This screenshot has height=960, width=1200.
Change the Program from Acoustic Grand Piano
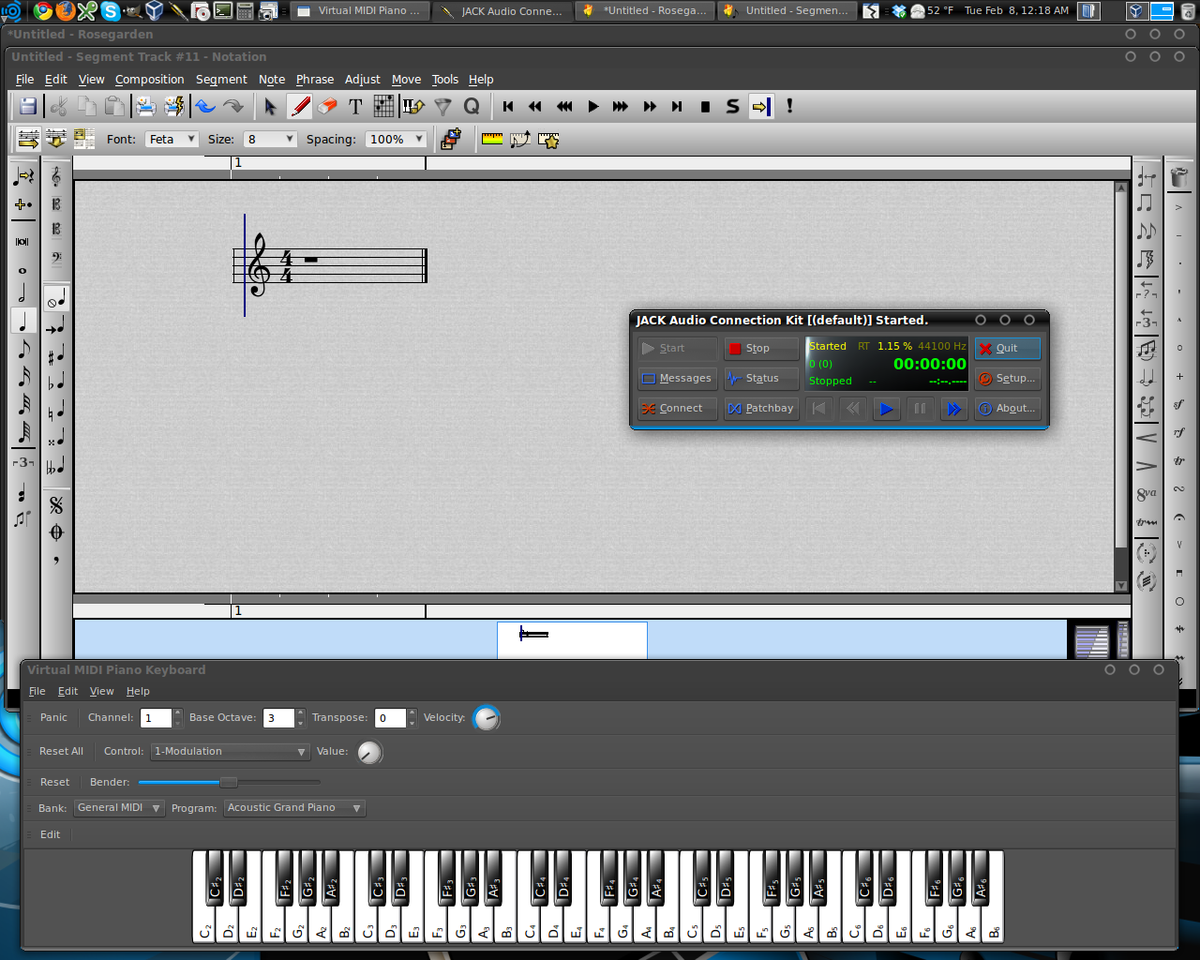point(294,808)
